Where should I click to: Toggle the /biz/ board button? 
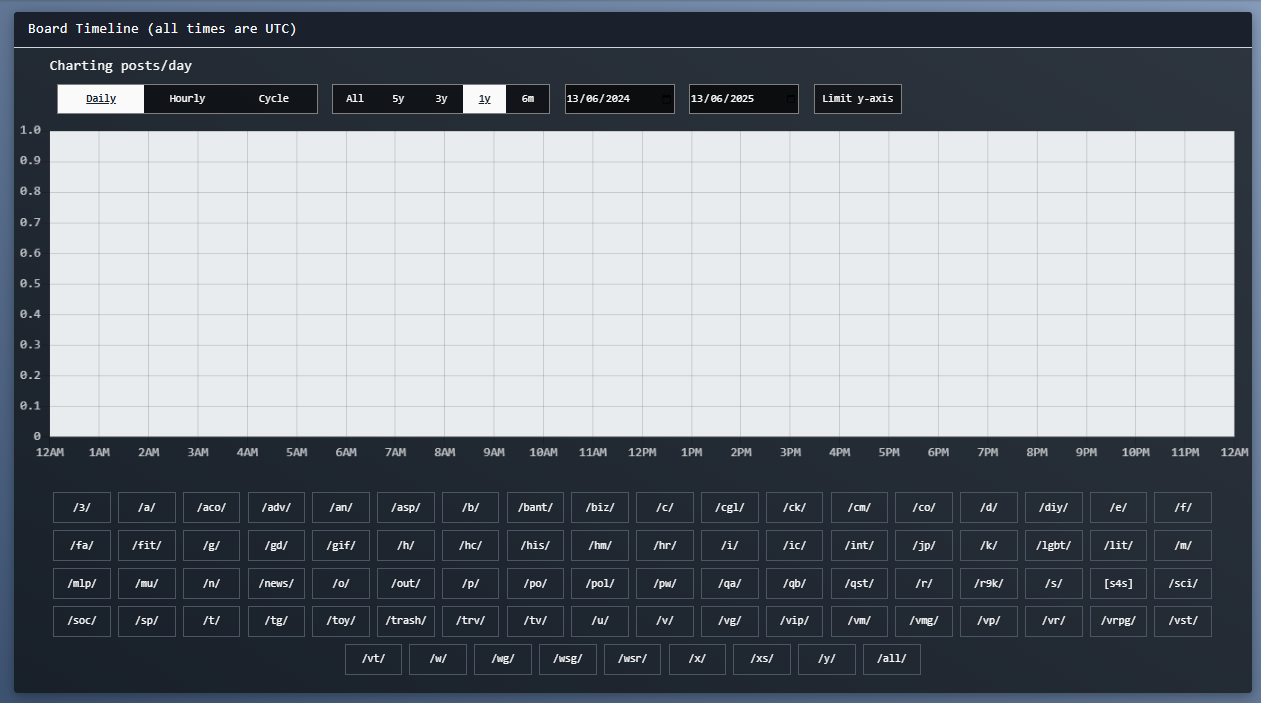click(x=600, y=508)
